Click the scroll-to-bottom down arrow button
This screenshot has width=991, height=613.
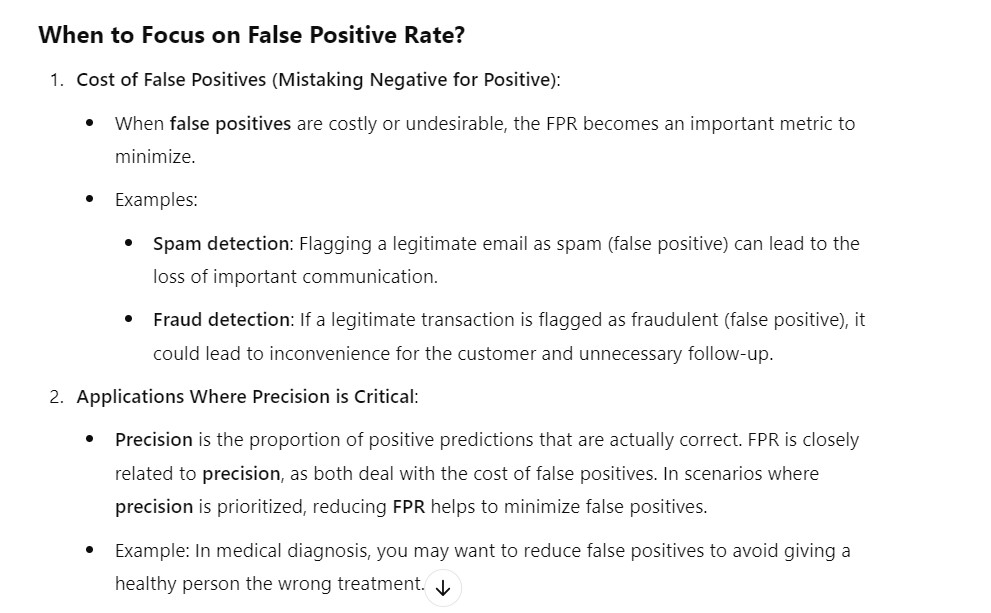[x=443, y=587]
